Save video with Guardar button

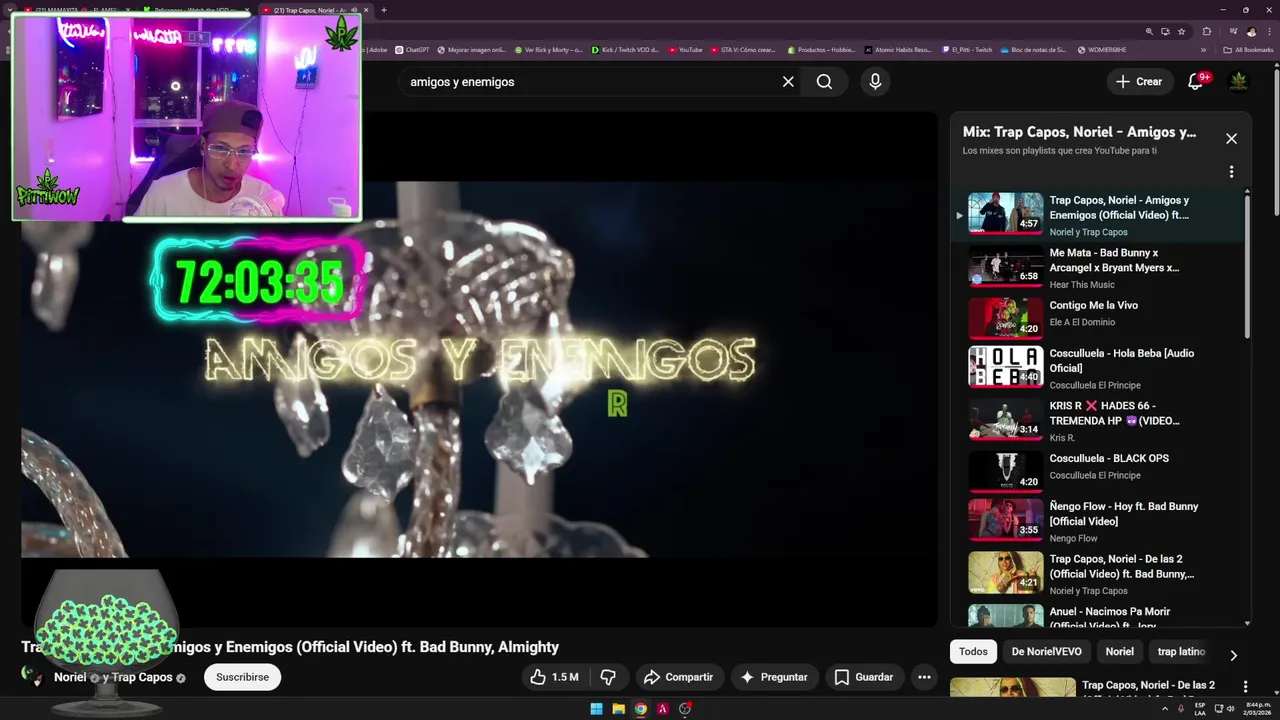[864, 677]
